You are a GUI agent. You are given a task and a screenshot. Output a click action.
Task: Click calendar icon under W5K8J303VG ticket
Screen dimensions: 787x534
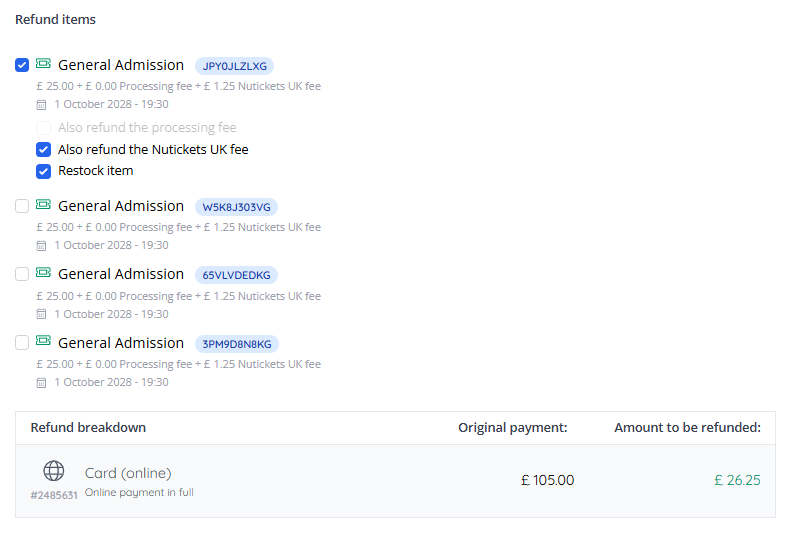pos(41,245)
